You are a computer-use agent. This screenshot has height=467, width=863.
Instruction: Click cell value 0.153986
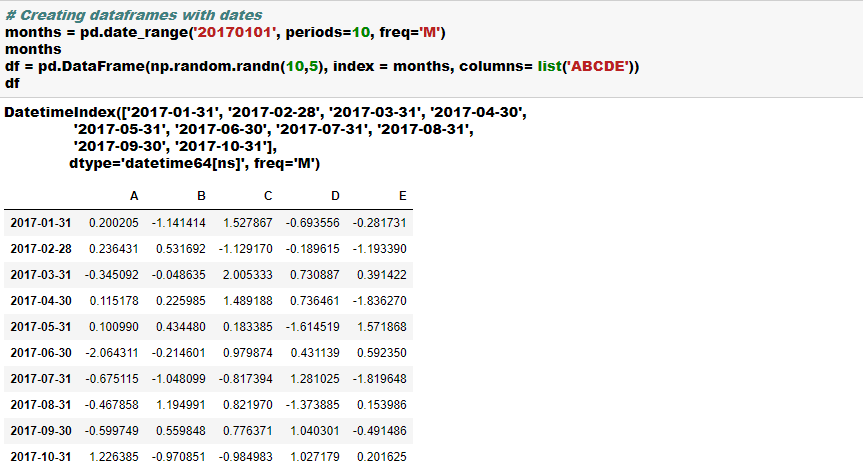[x=382, y=405]
